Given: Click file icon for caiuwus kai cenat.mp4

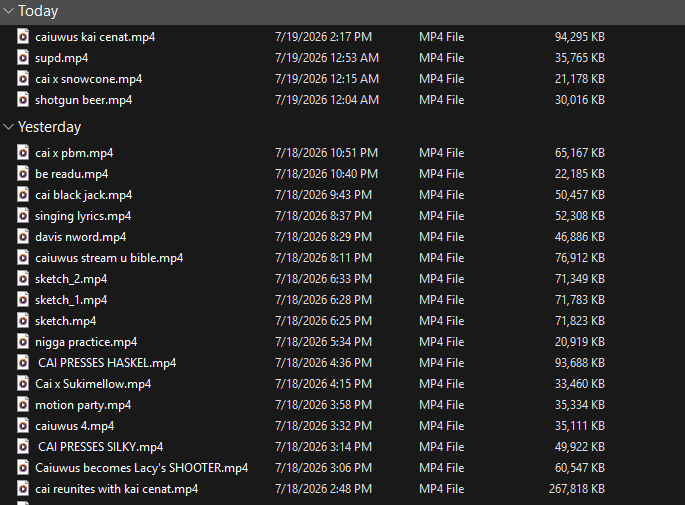Looking at the screenshot, I should [x=23, y=37].
